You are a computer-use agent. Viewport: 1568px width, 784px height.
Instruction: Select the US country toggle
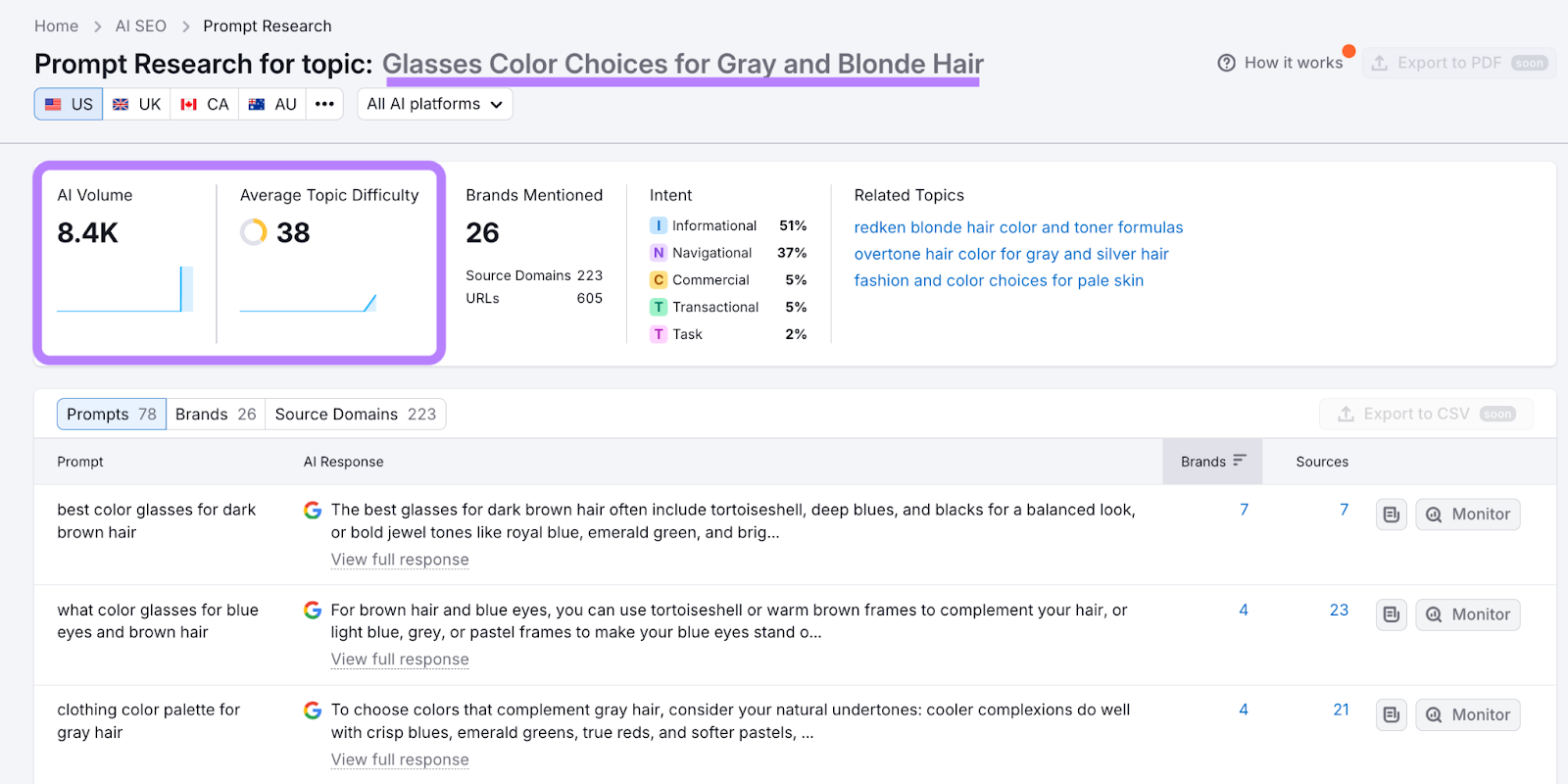tap(69, 104)
